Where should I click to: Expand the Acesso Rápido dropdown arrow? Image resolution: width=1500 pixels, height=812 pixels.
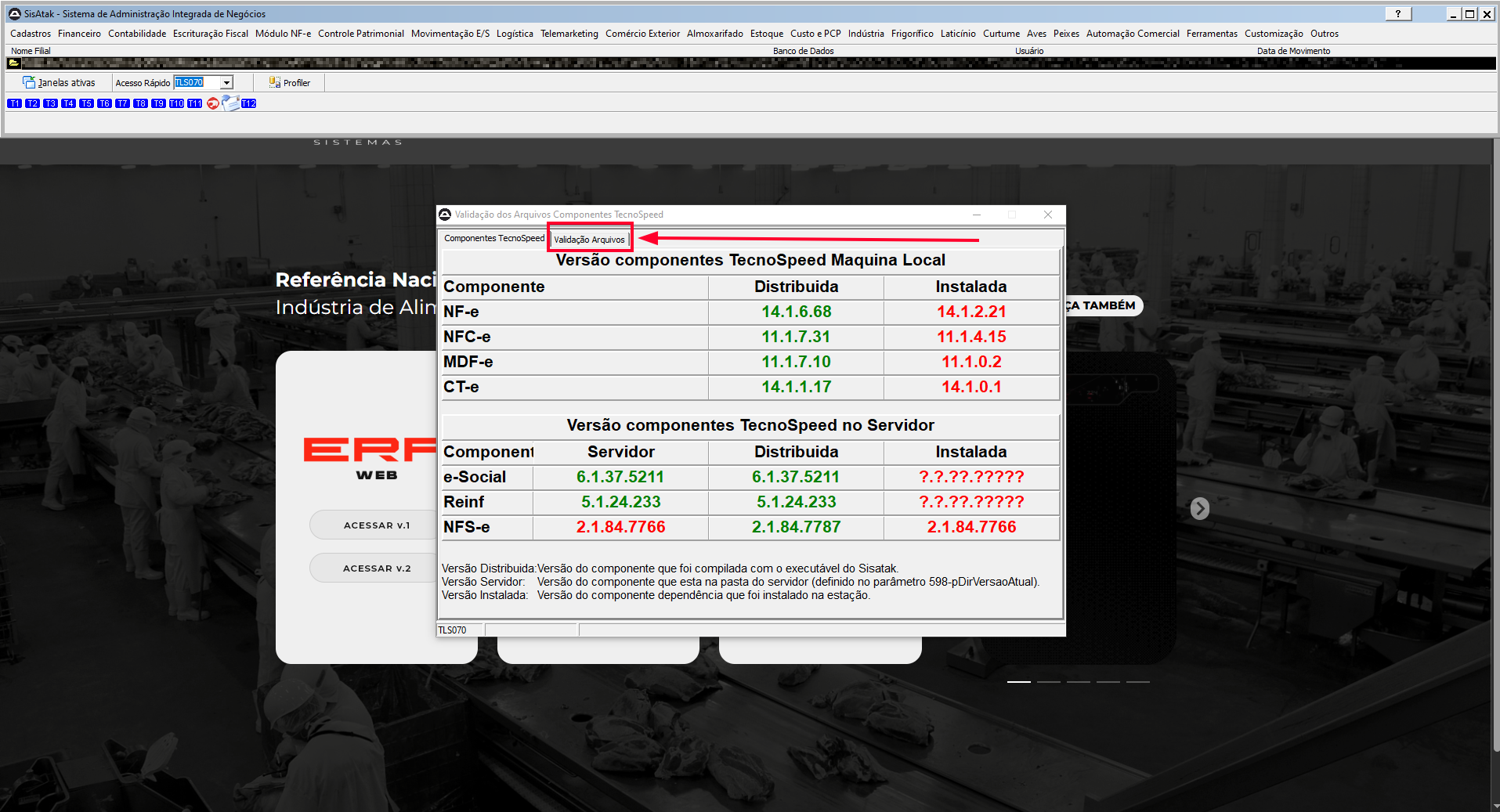coord(226,82)
